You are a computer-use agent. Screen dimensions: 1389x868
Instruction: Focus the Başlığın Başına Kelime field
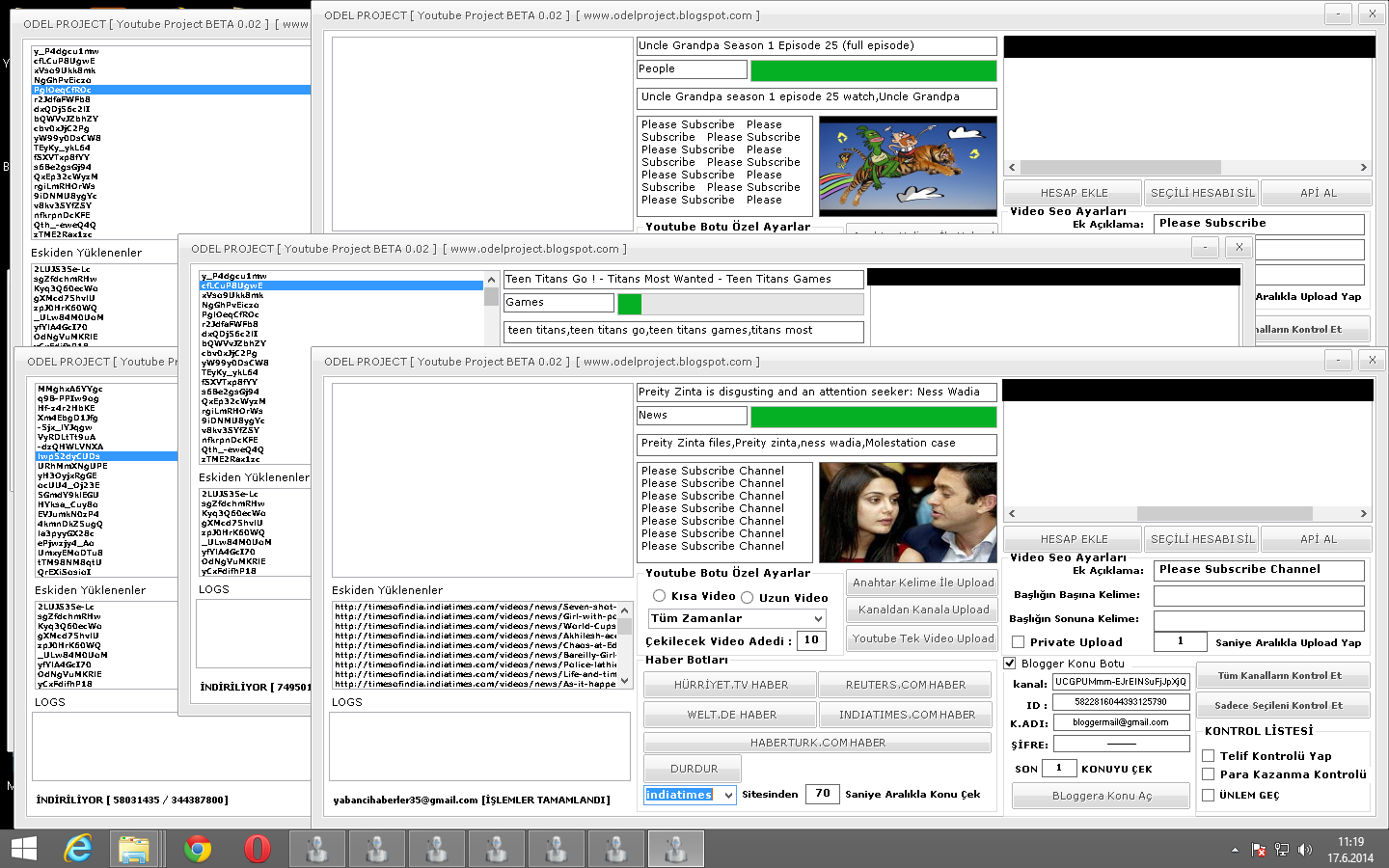(1259, 595)
